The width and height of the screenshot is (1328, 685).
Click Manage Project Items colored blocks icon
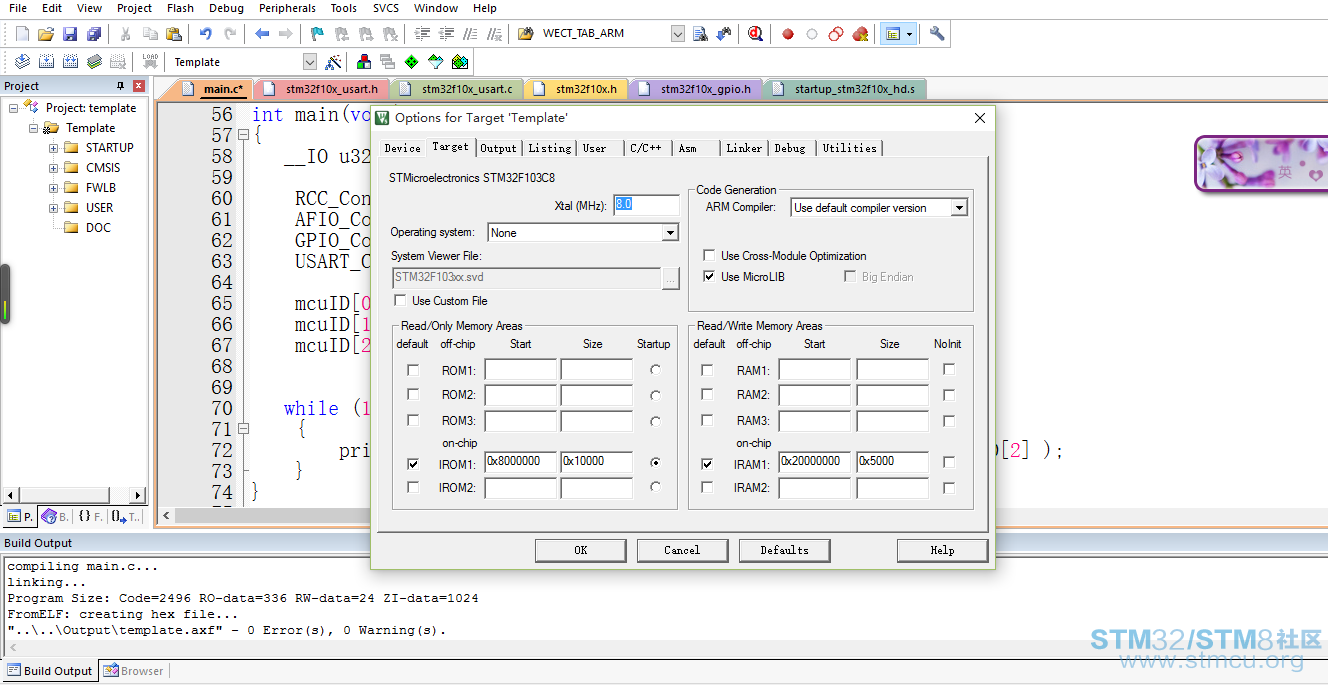click(x=363, y=62)
